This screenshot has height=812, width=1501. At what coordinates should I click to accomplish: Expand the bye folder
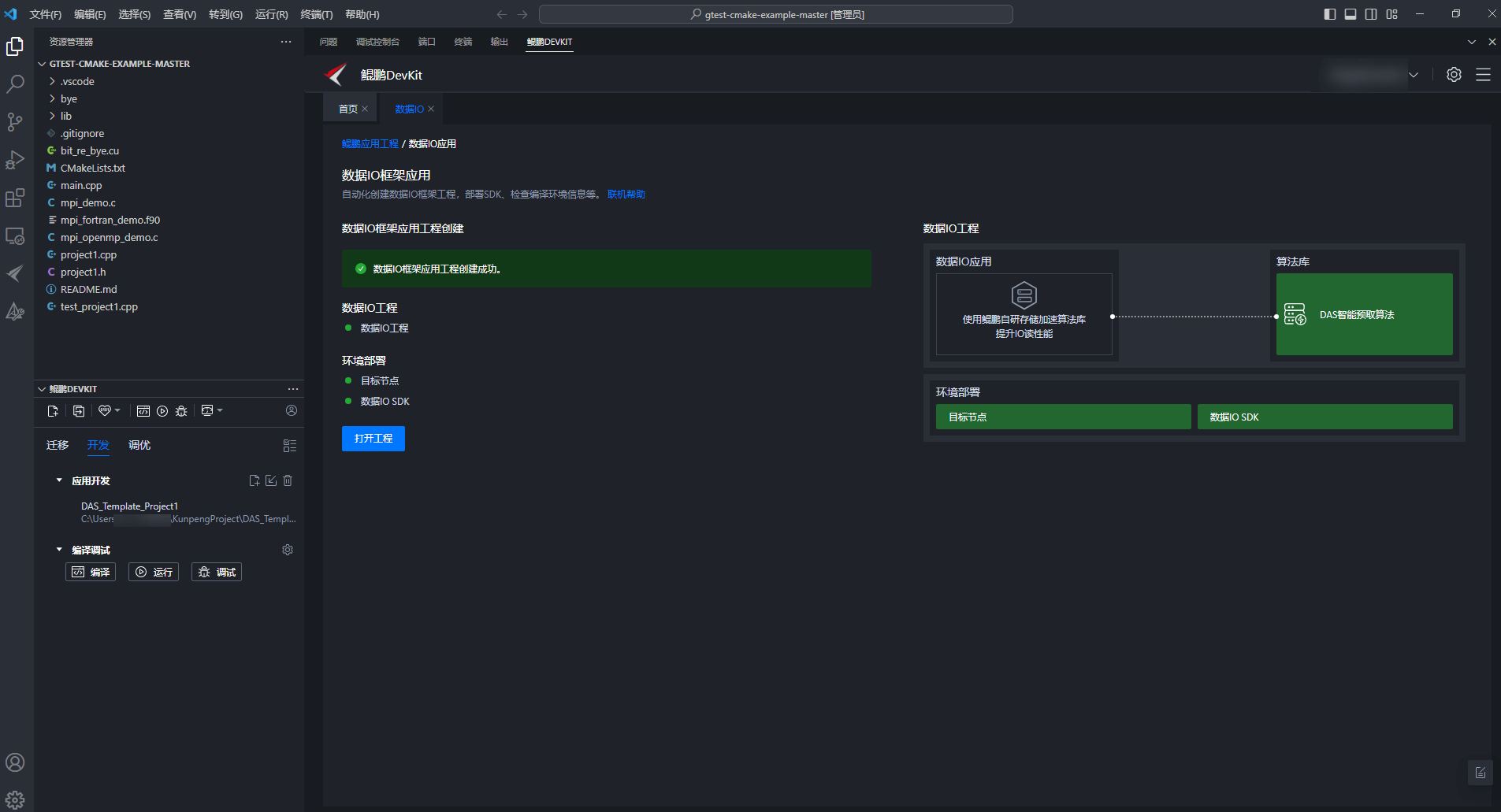(x=52, y=98)
